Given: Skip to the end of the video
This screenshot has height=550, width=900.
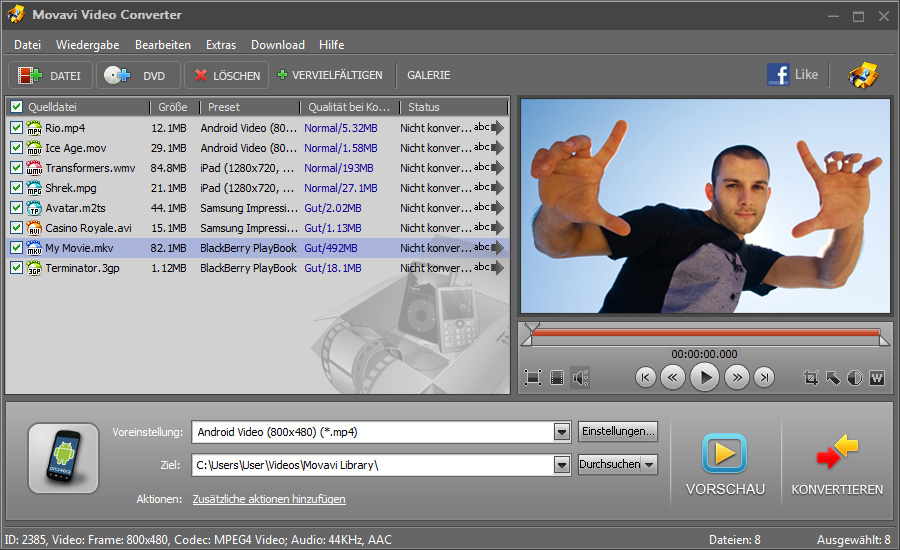Looking at the screenshot, I should (764, 377).
